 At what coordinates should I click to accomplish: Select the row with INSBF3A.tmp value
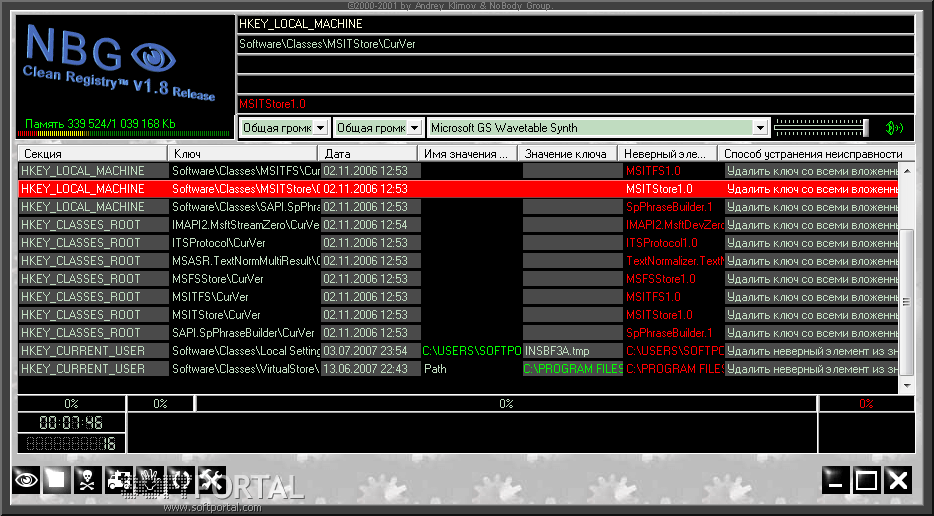pyautogui.click(x=570, y=351)
